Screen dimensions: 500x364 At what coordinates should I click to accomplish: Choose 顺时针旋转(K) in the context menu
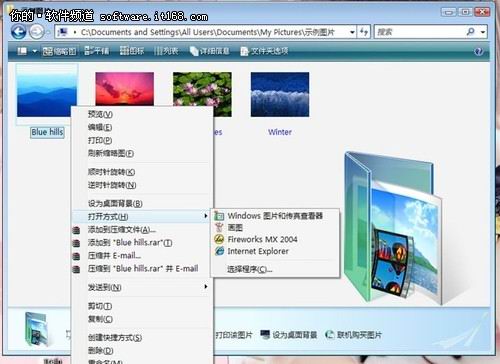(142, 172)
